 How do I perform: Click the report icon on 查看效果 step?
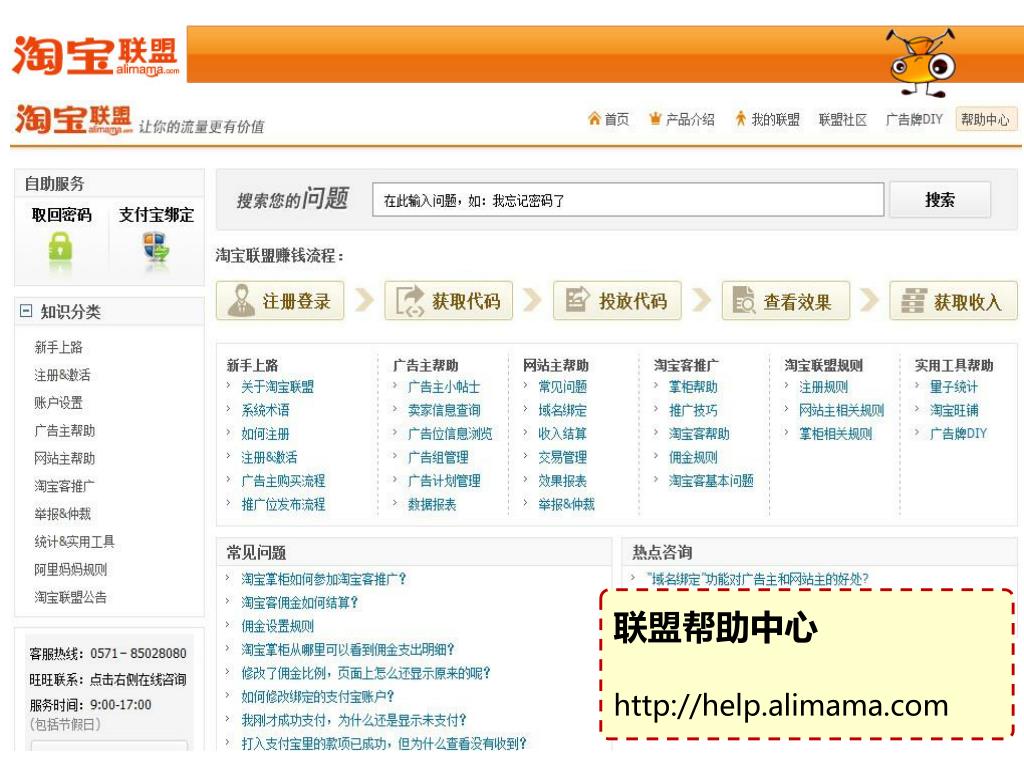tap(744, 300)
